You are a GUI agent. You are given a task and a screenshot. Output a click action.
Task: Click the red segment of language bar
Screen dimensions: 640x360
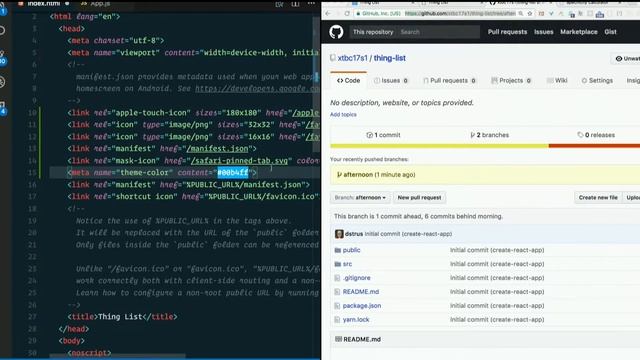594,146
